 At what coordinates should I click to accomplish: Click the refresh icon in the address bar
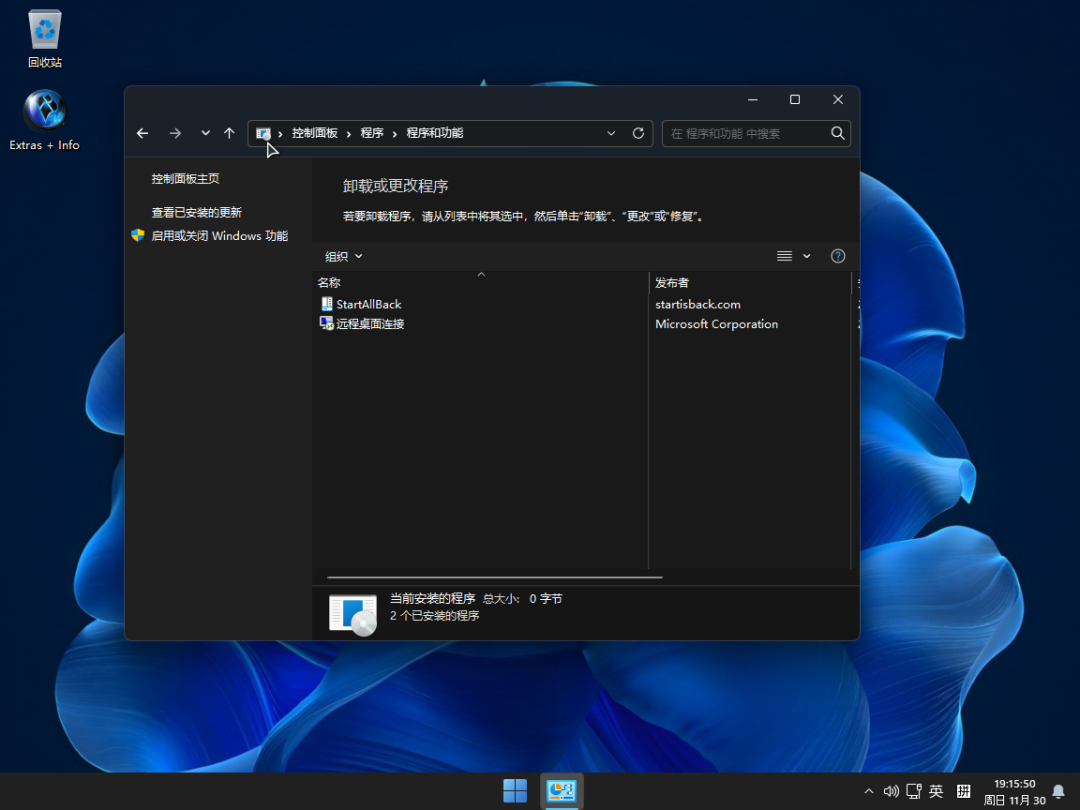coord(638,132)
